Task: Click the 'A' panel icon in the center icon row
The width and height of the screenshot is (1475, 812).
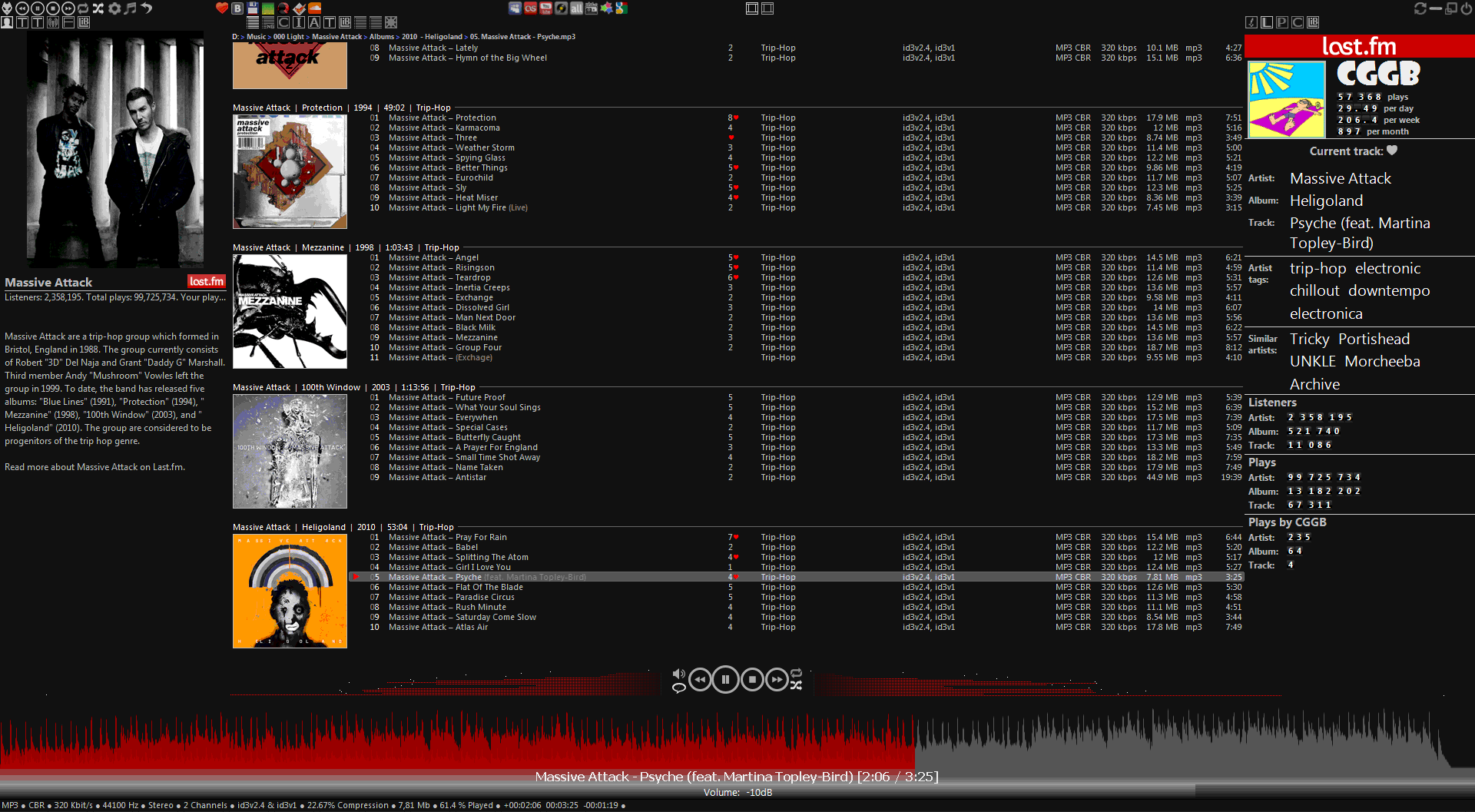Action: (x=314, y=22)
